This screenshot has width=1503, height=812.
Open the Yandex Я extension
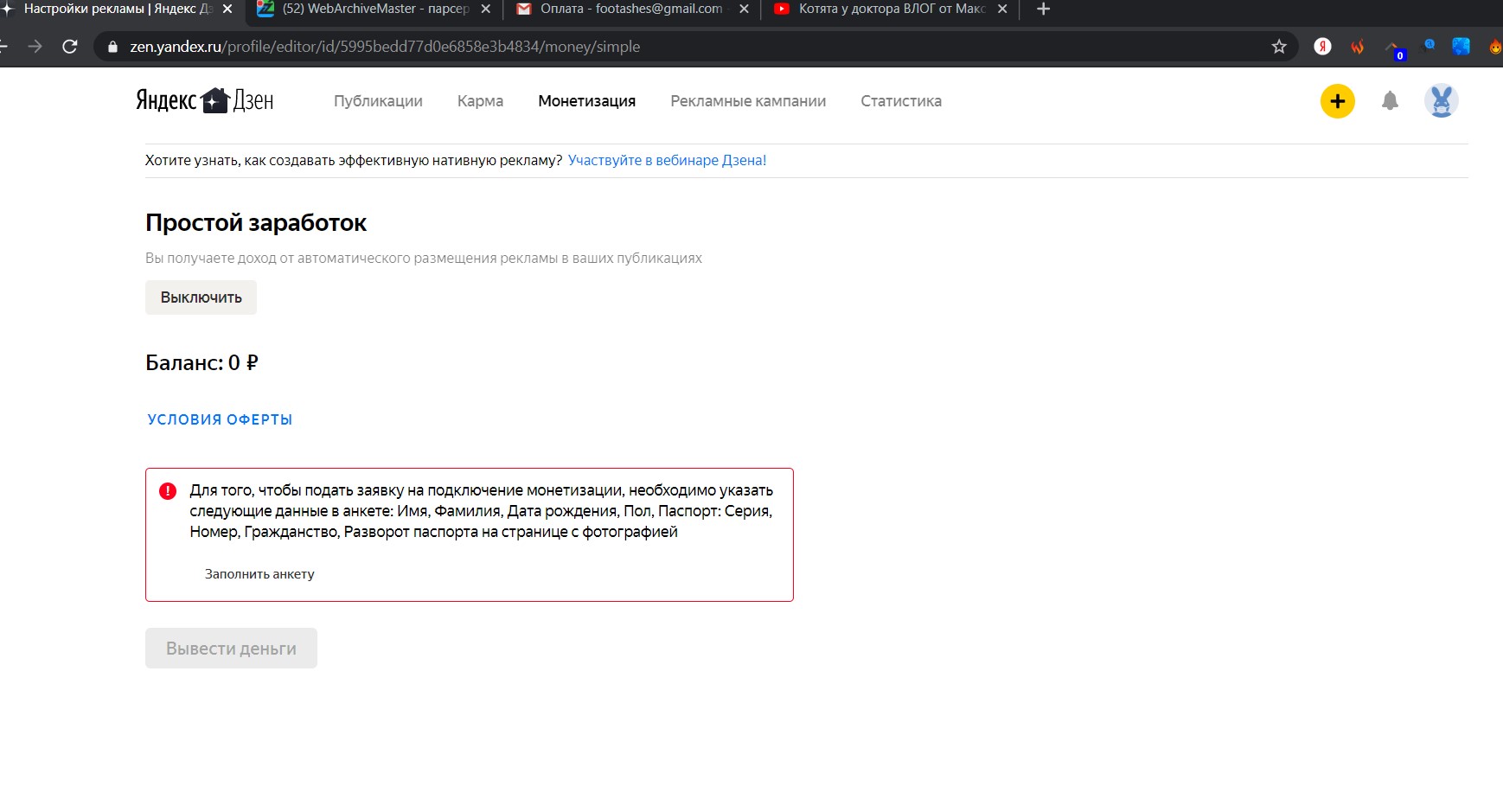pos(1322,47)
